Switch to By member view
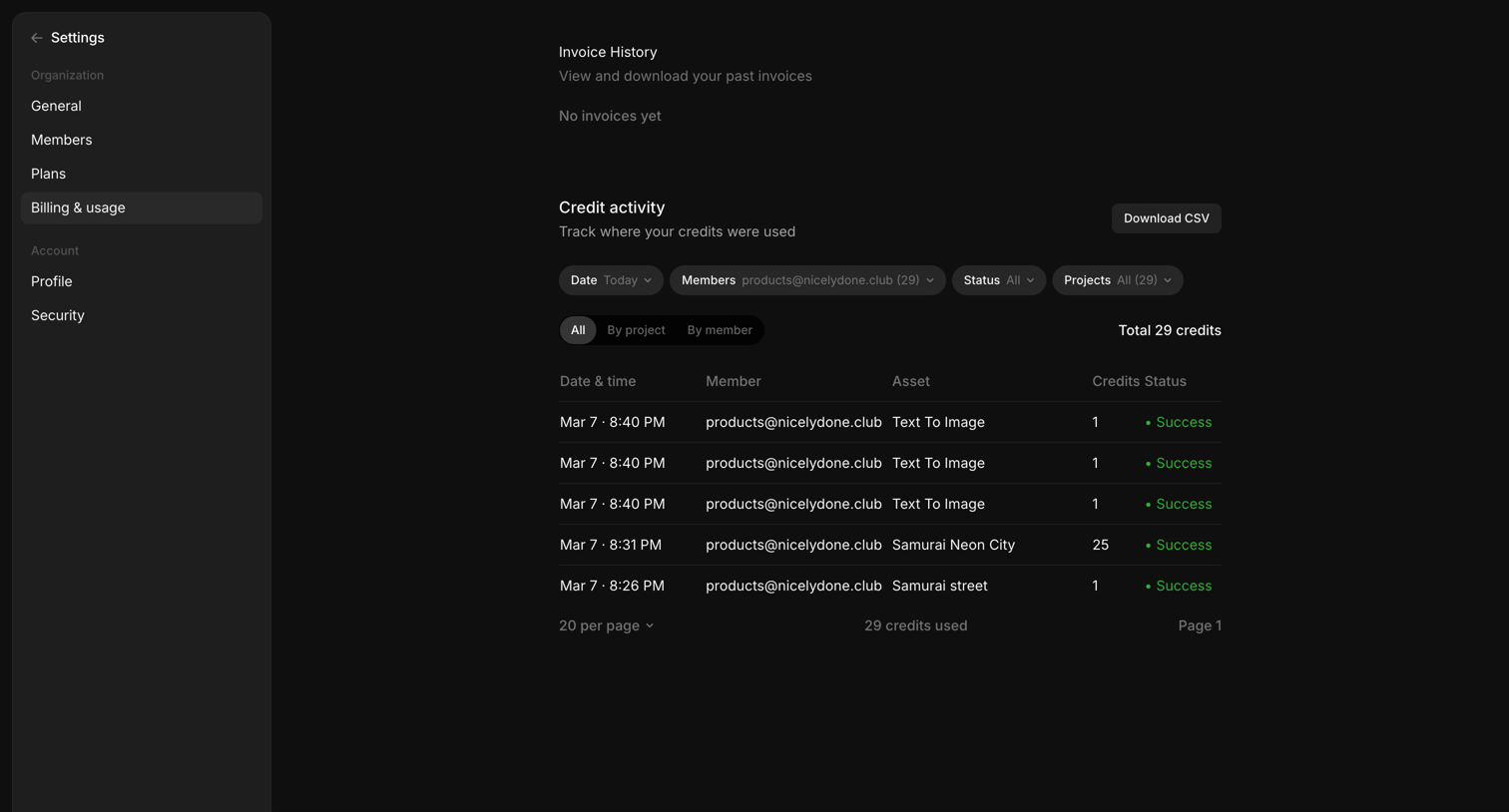Screen dimensions: 1509x812 720,330
